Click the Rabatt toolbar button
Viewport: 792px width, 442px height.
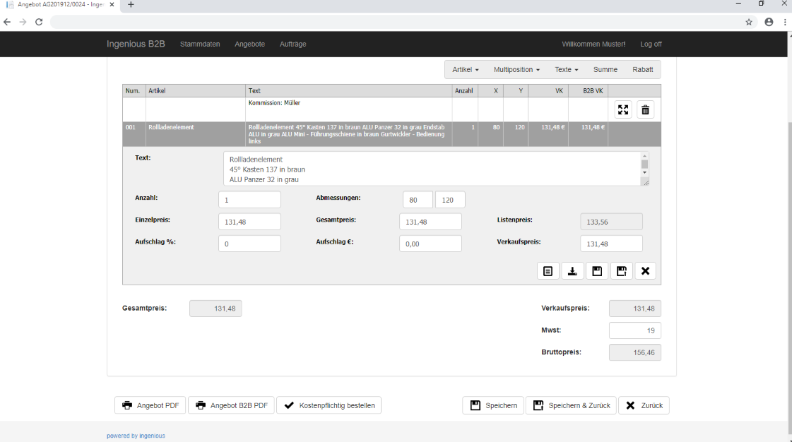(642, 70)
